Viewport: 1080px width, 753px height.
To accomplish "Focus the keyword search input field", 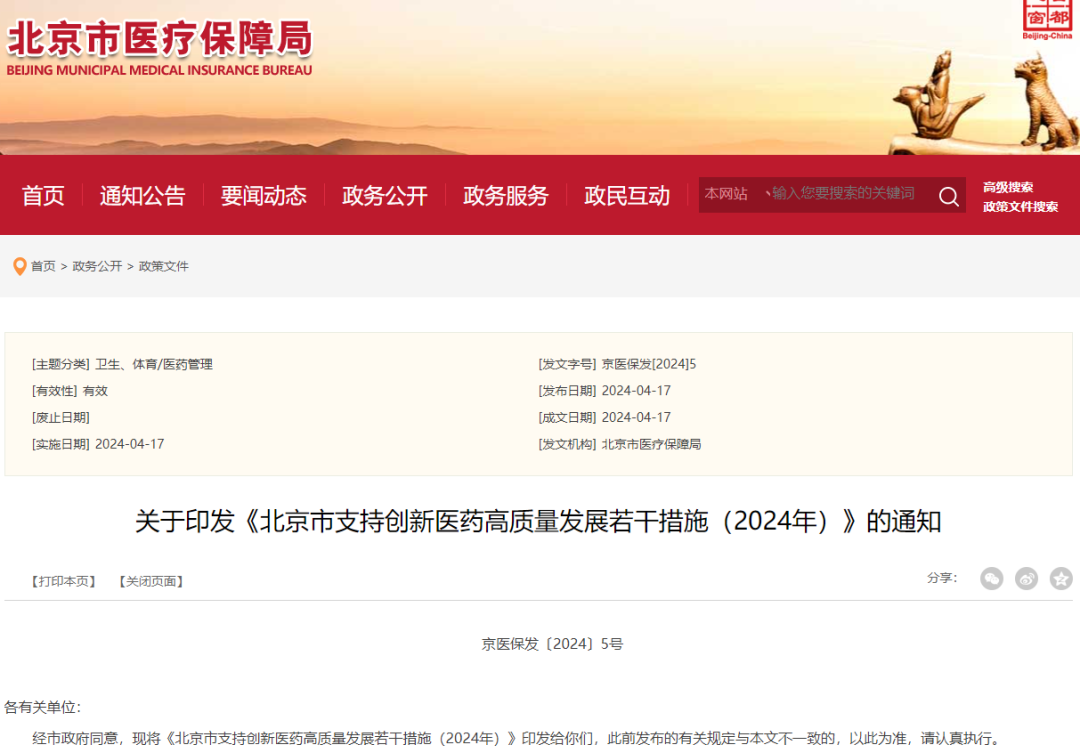I will point(850,194).
